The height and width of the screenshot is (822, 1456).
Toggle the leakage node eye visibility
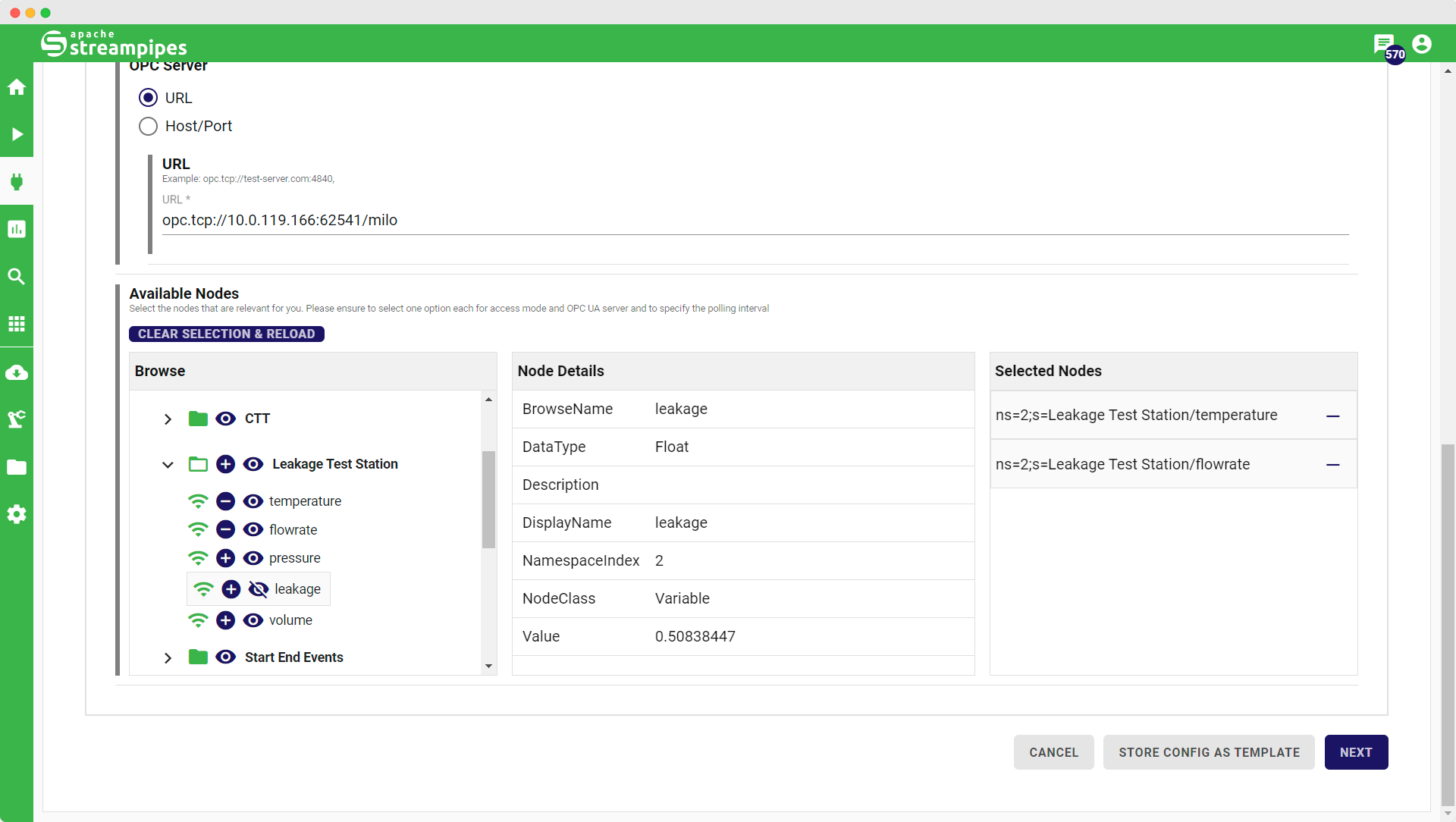[x=259, y=589]
